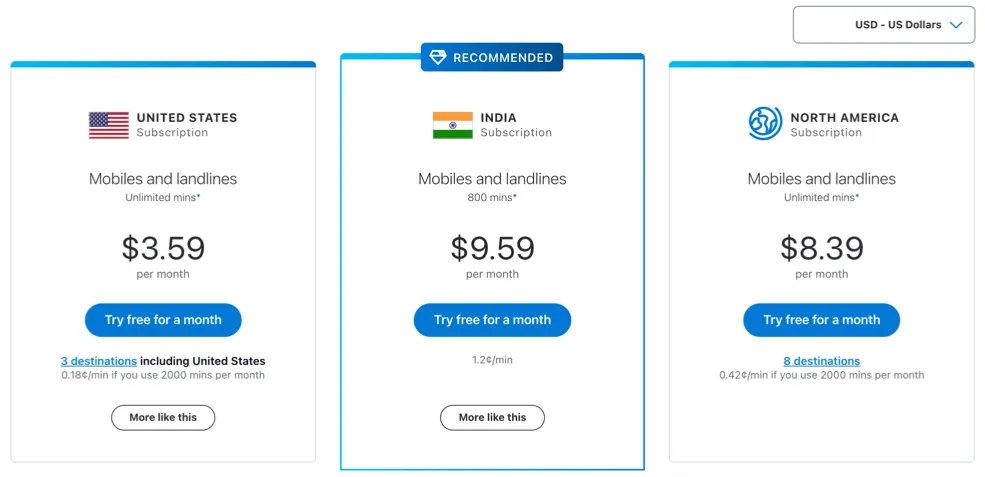Click More like this under United States
This screenshot has height=477, width=985.
[163, 417]
